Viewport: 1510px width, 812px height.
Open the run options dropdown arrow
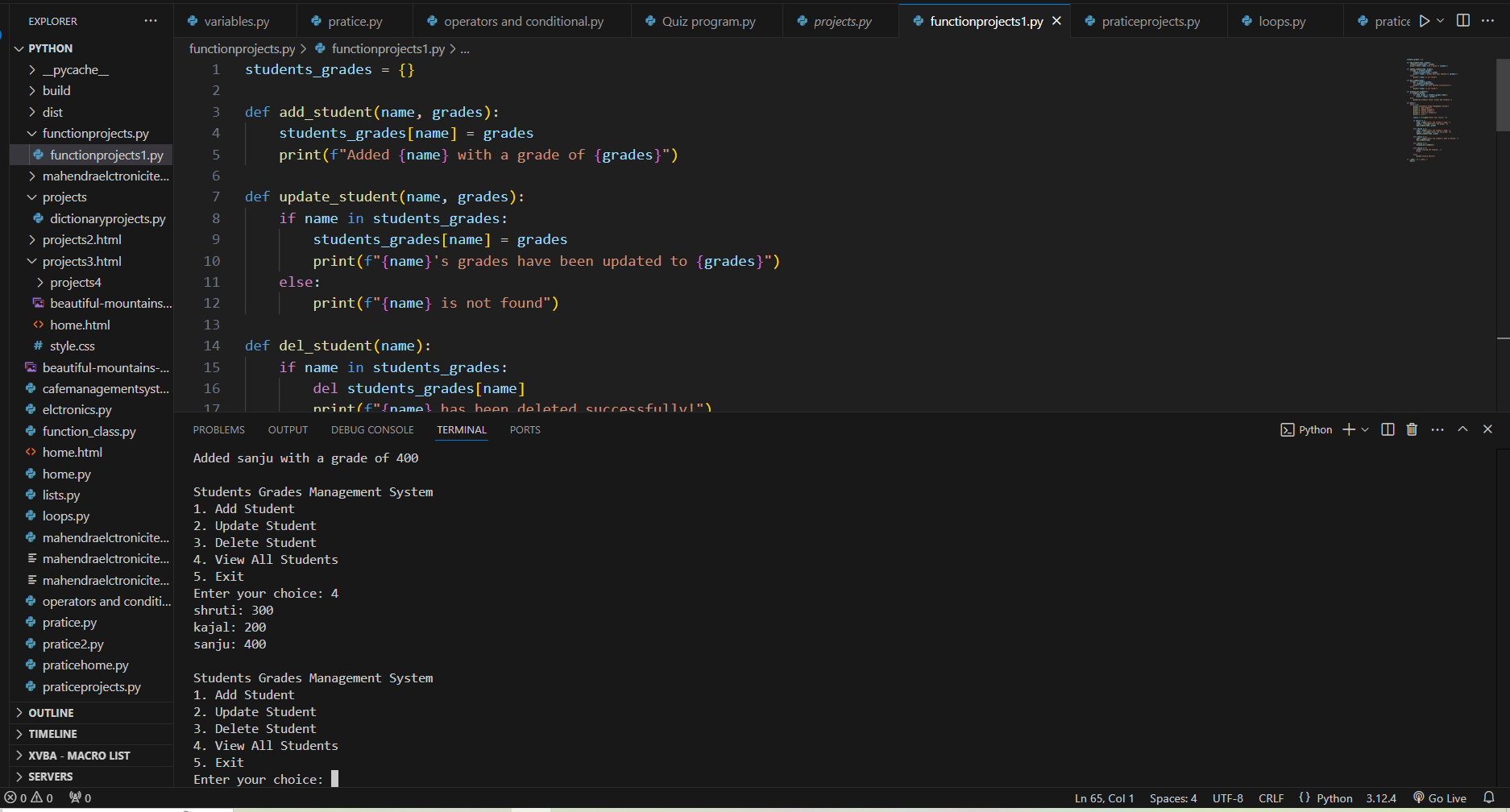coord(1440,21)
